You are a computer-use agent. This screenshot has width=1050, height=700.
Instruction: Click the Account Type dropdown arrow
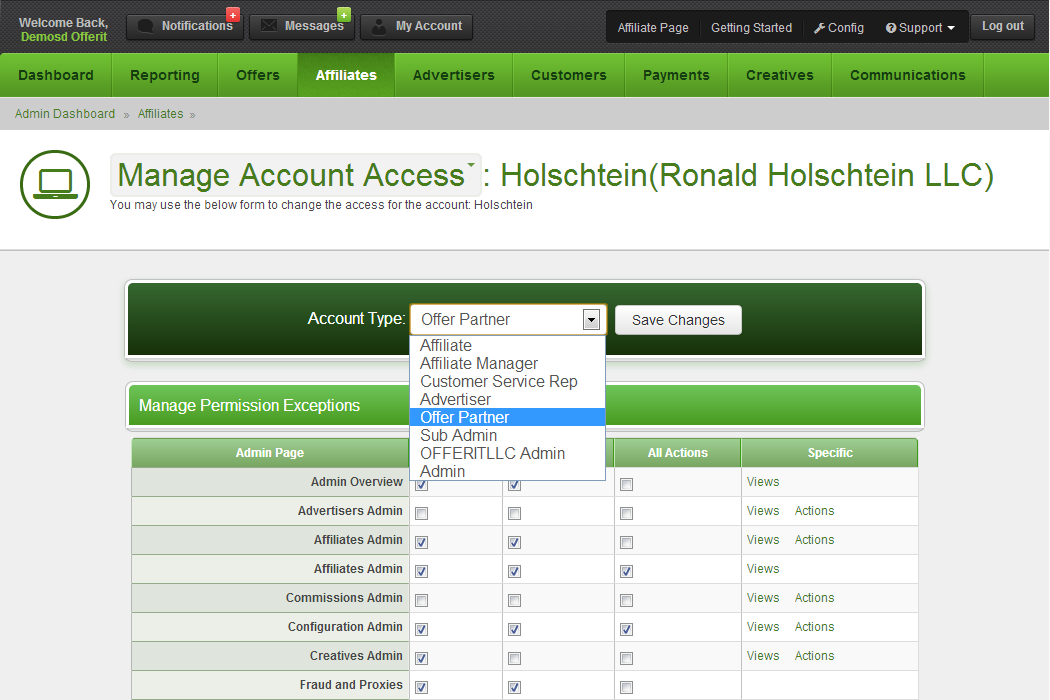click(591, 320)
